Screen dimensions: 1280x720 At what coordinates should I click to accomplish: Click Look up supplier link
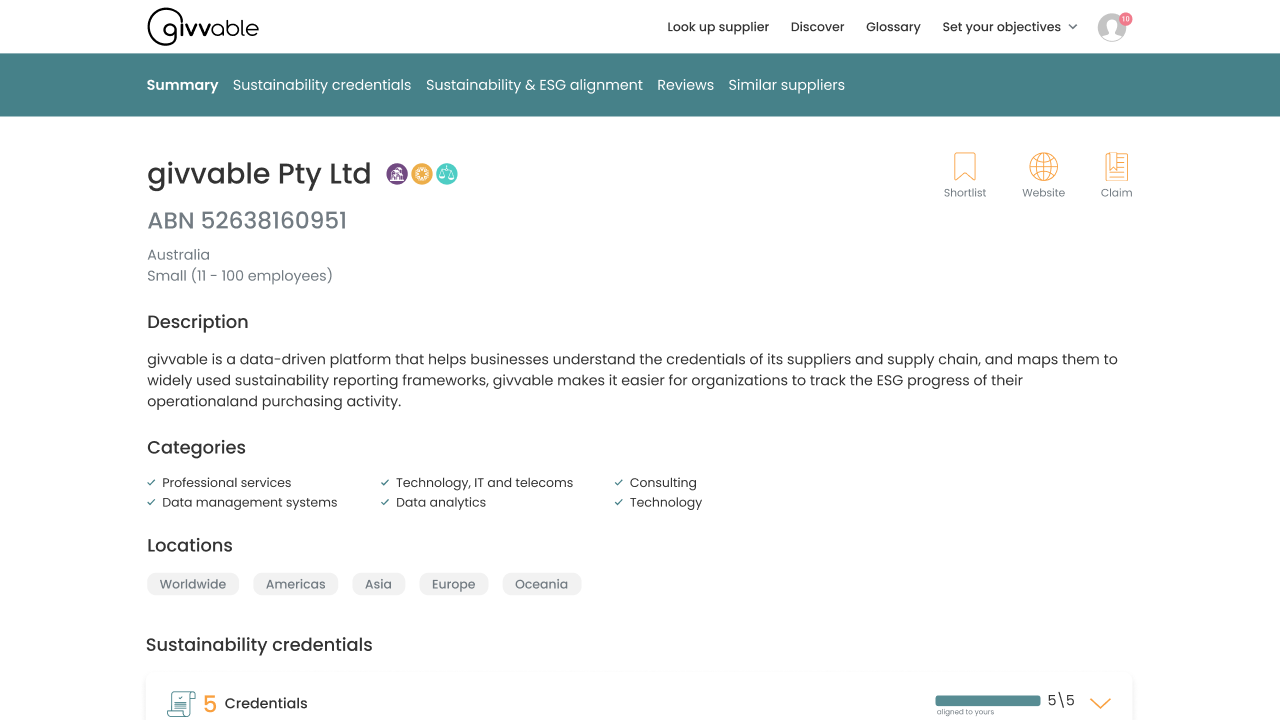click(x=718, y=27)
